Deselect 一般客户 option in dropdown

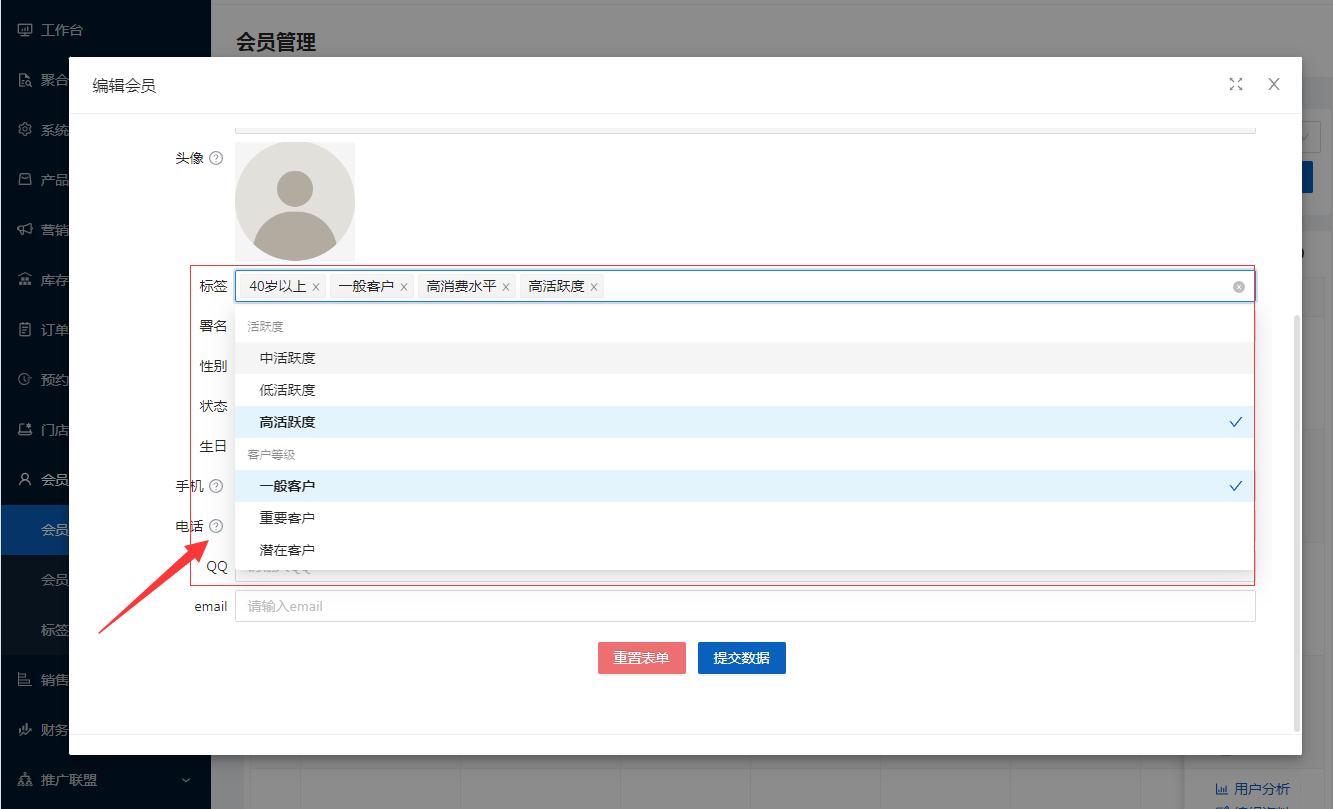(744, 486)
